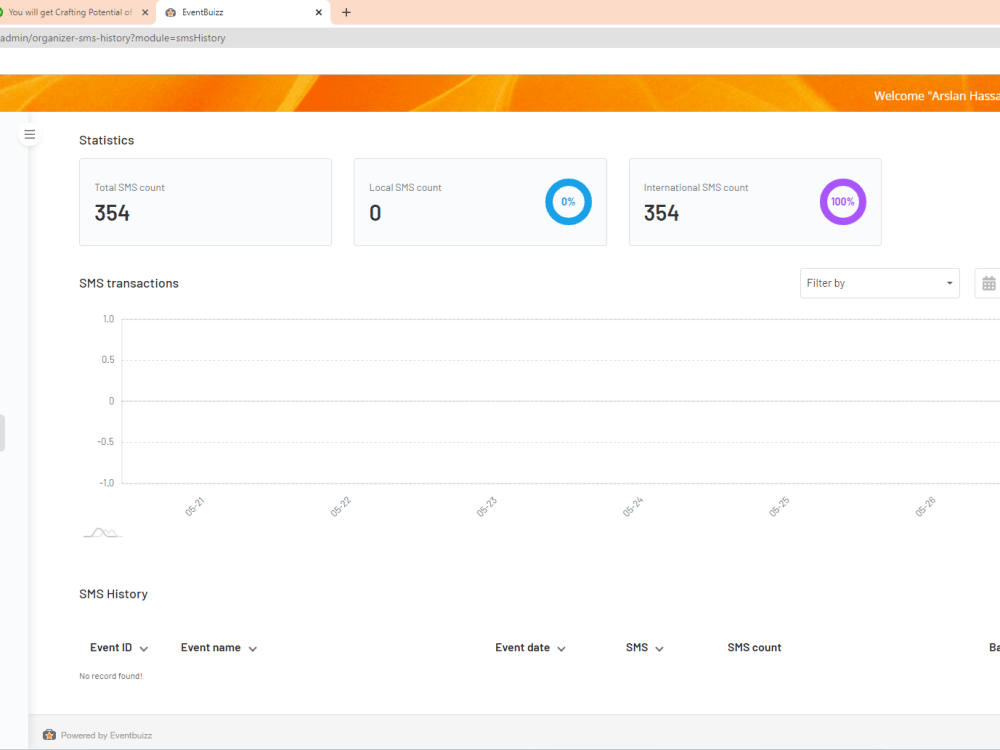1000x750 pixels.
Task: Click the 05-24 axis label on the chart
Action: (x=633, y=506)
